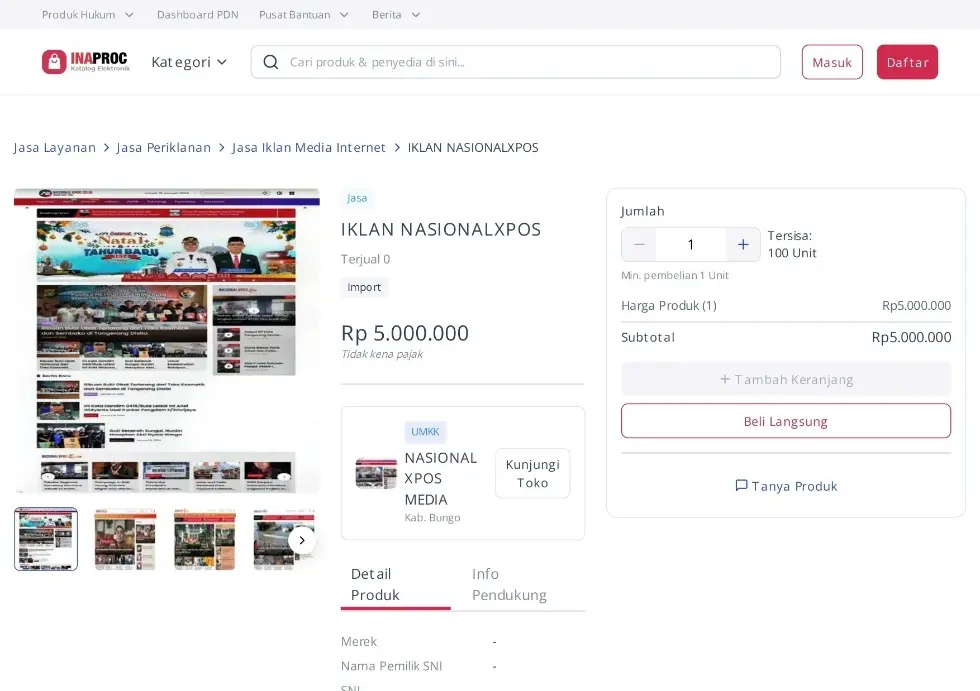Increase quantity with the plus button
This screenshot has height=691, width=980.
(743, 244)
